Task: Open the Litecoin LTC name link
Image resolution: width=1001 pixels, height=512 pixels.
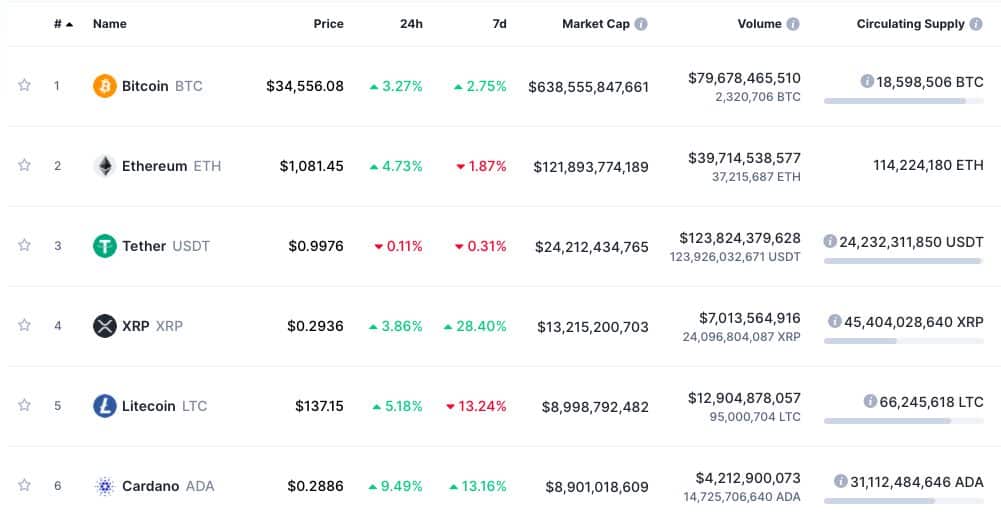Action: tap(165, 406)
